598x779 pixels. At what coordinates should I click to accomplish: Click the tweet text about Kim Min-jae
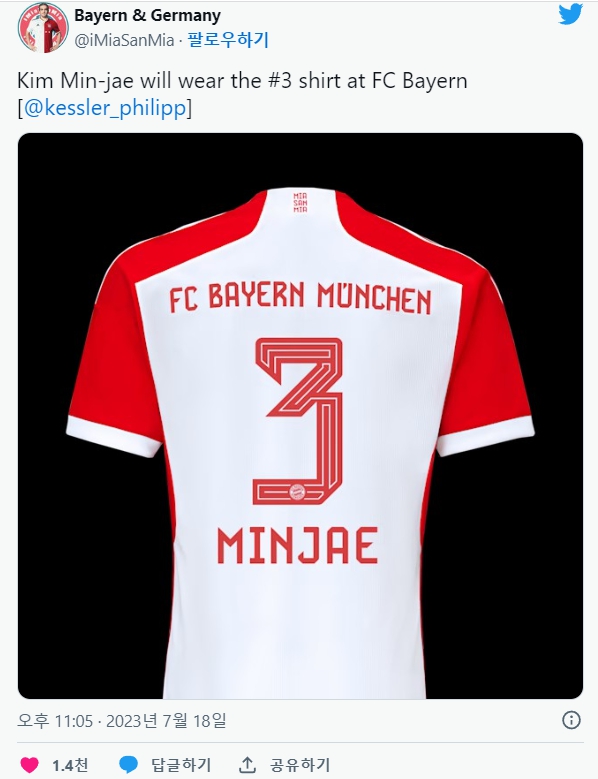242,80
